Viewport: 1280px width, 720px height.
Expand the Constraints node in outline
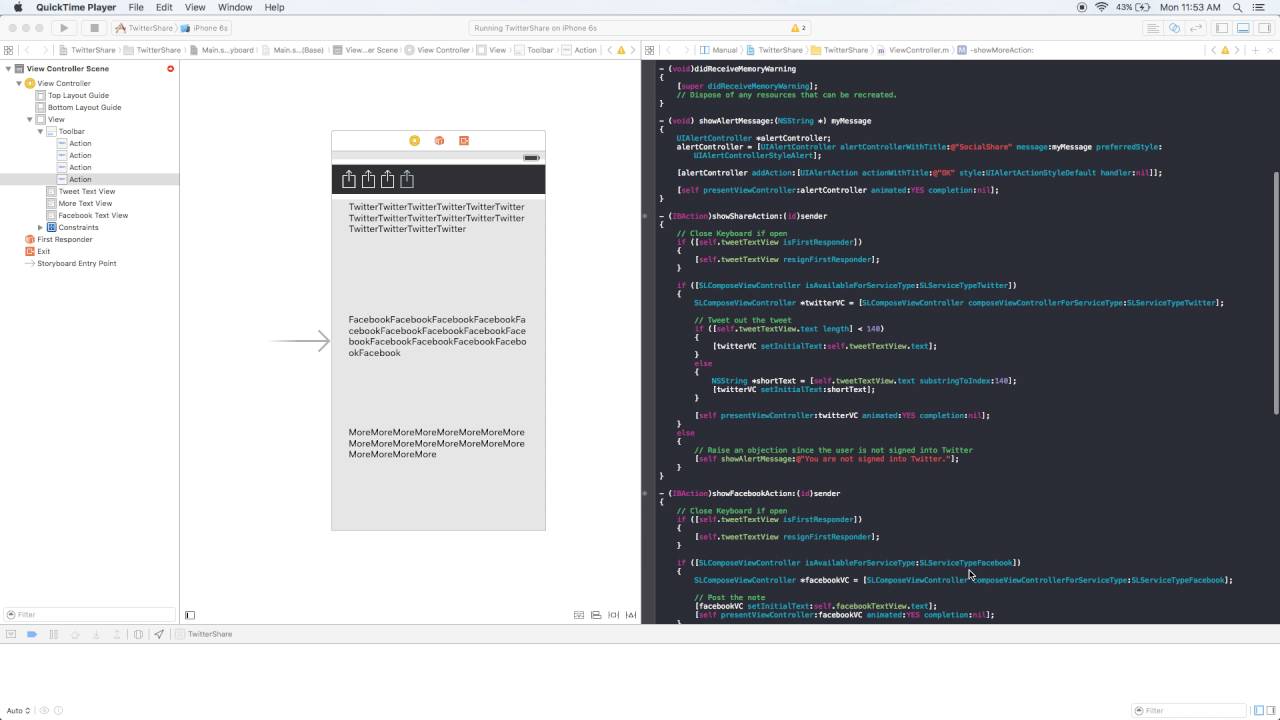pos(40,227)
